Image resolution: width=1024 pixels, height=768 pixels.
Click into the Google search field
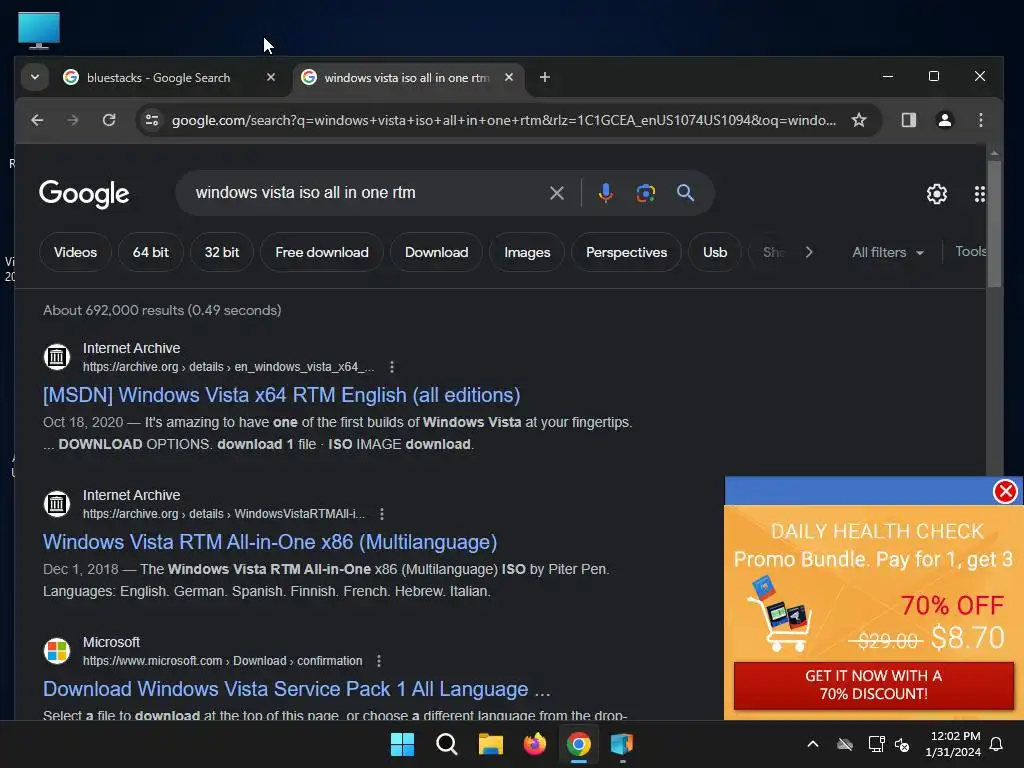pos(366,193)
